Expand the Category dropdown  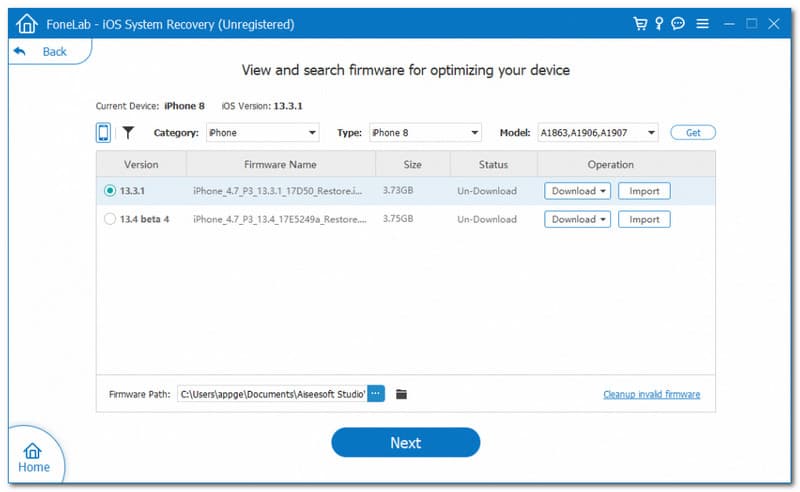coord(263,133)
